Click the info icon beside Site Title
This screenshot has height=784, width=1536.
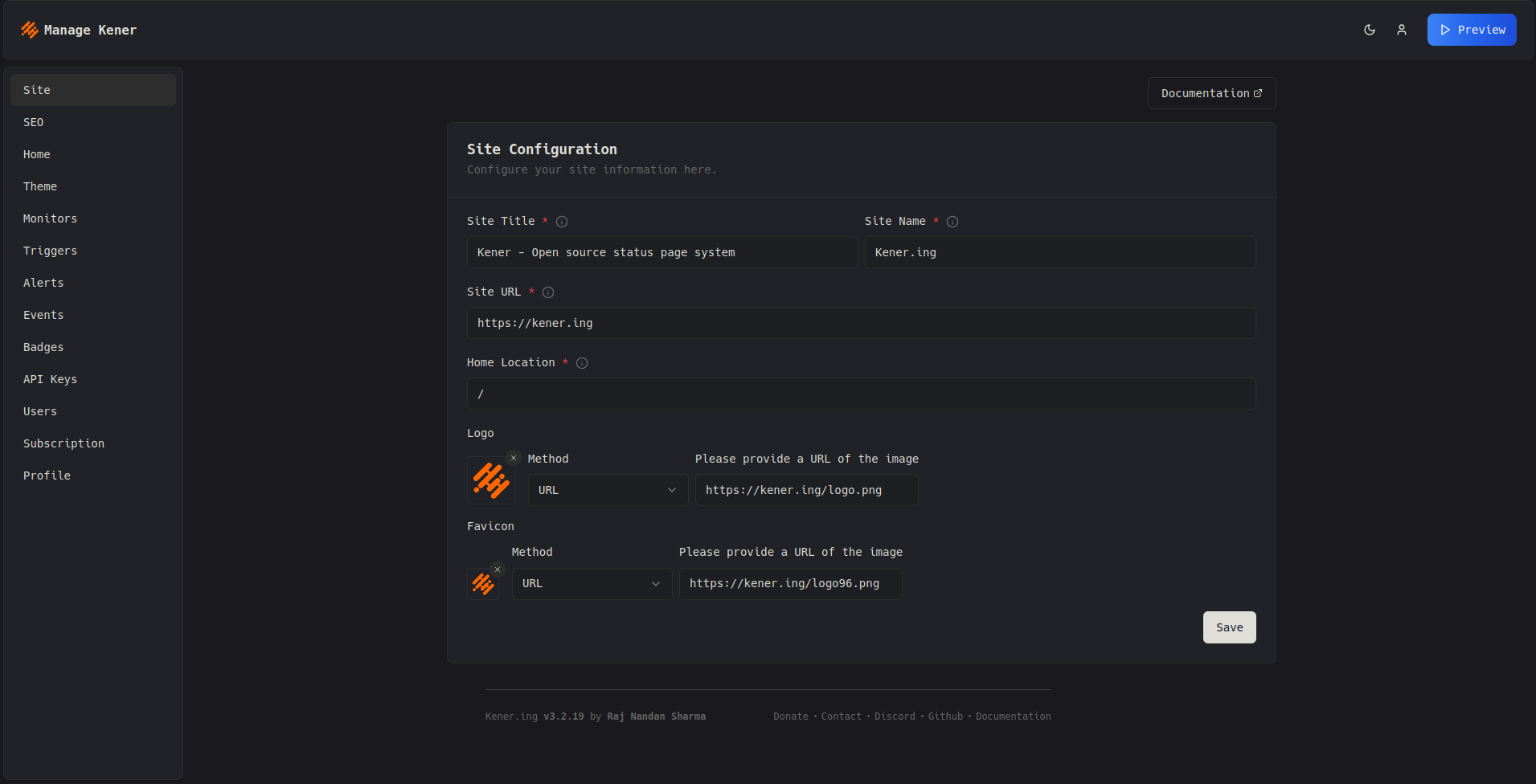[562, 222]
